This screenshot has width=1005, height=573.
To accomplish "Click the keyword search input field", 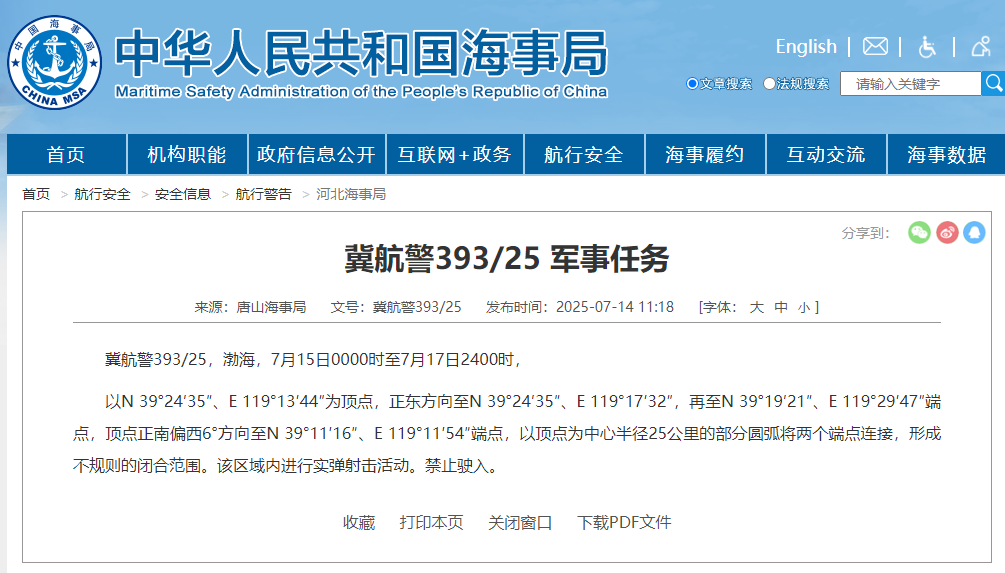I will click(x=910, y=83).
